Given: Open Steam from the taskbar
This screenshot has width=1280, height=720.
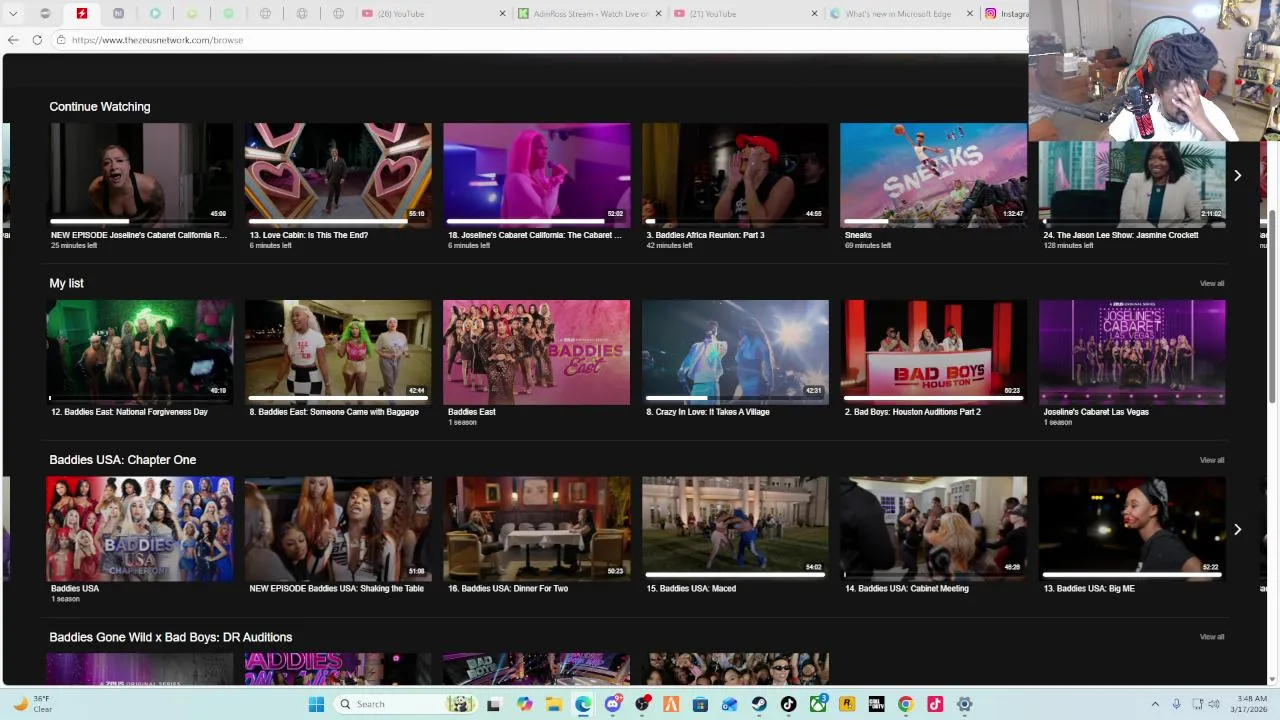Looking at the screenshot, I should 759,704.
